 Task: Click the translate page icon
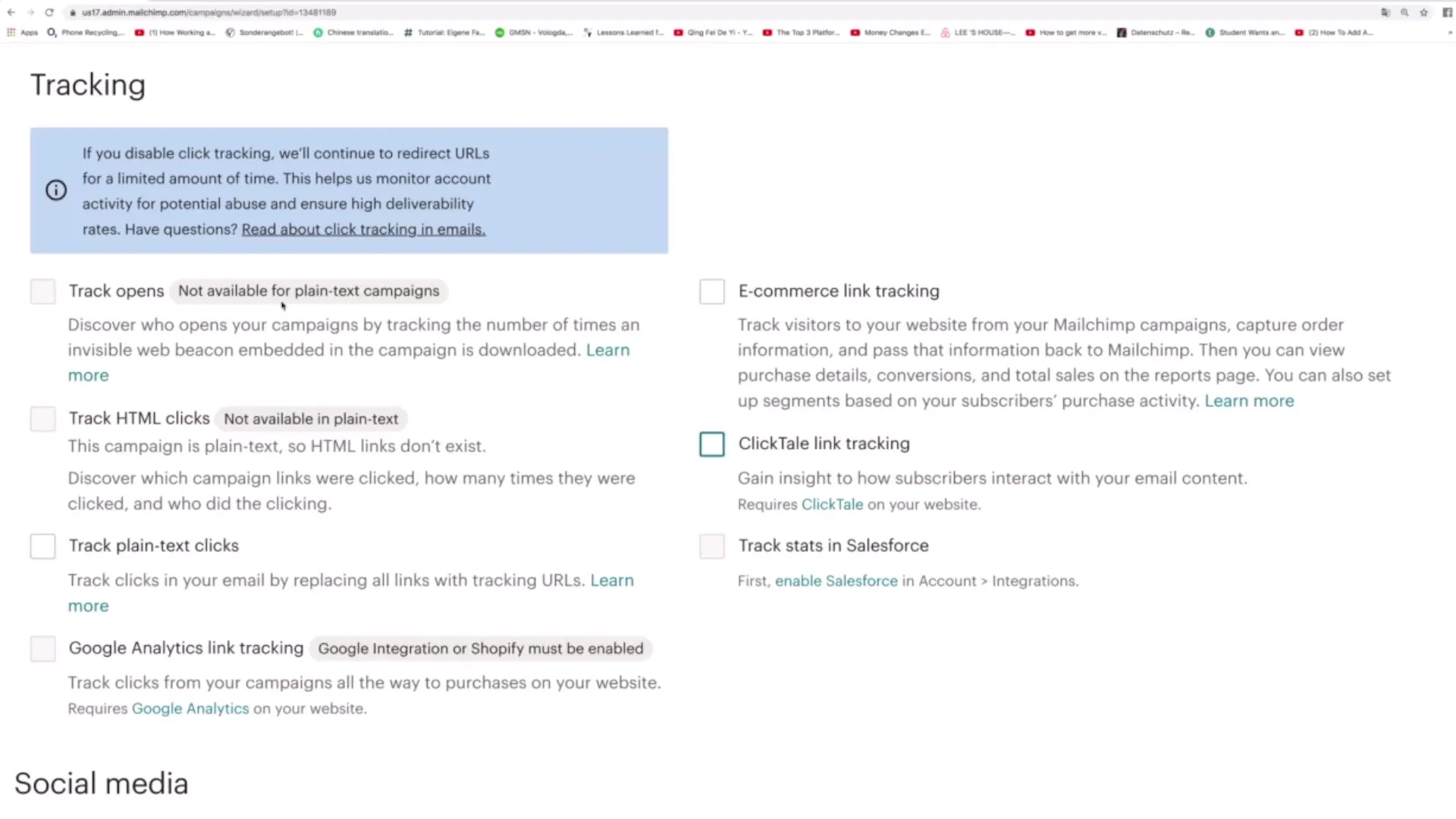point(1385,12)
